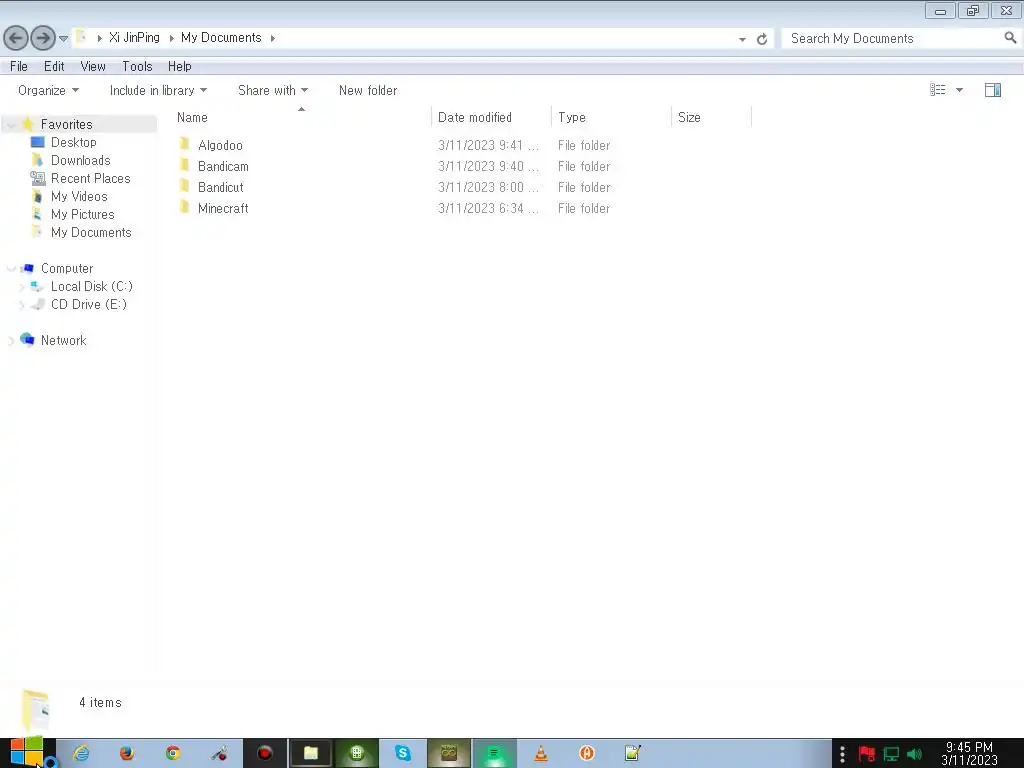Viewport: 1024px width, 768px height.
Task: Expand the Network tree node
Action: coord(11,340)
